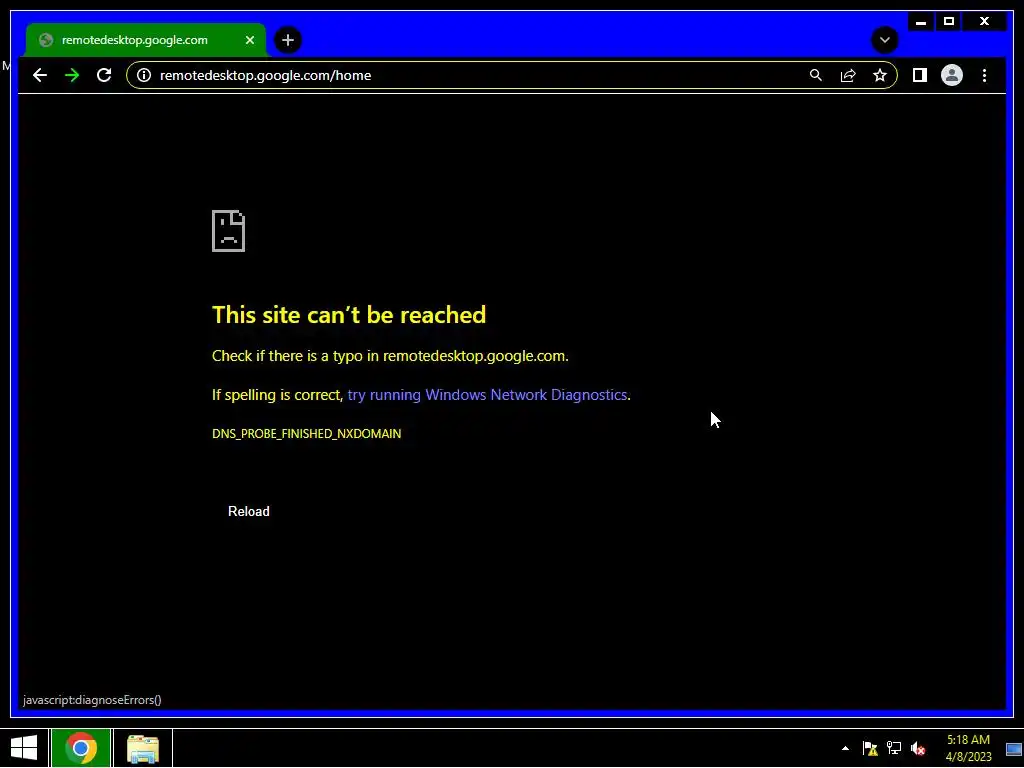Click the network status tray icon
This screenshot has height=768, width=1024.
coord(893,748)
